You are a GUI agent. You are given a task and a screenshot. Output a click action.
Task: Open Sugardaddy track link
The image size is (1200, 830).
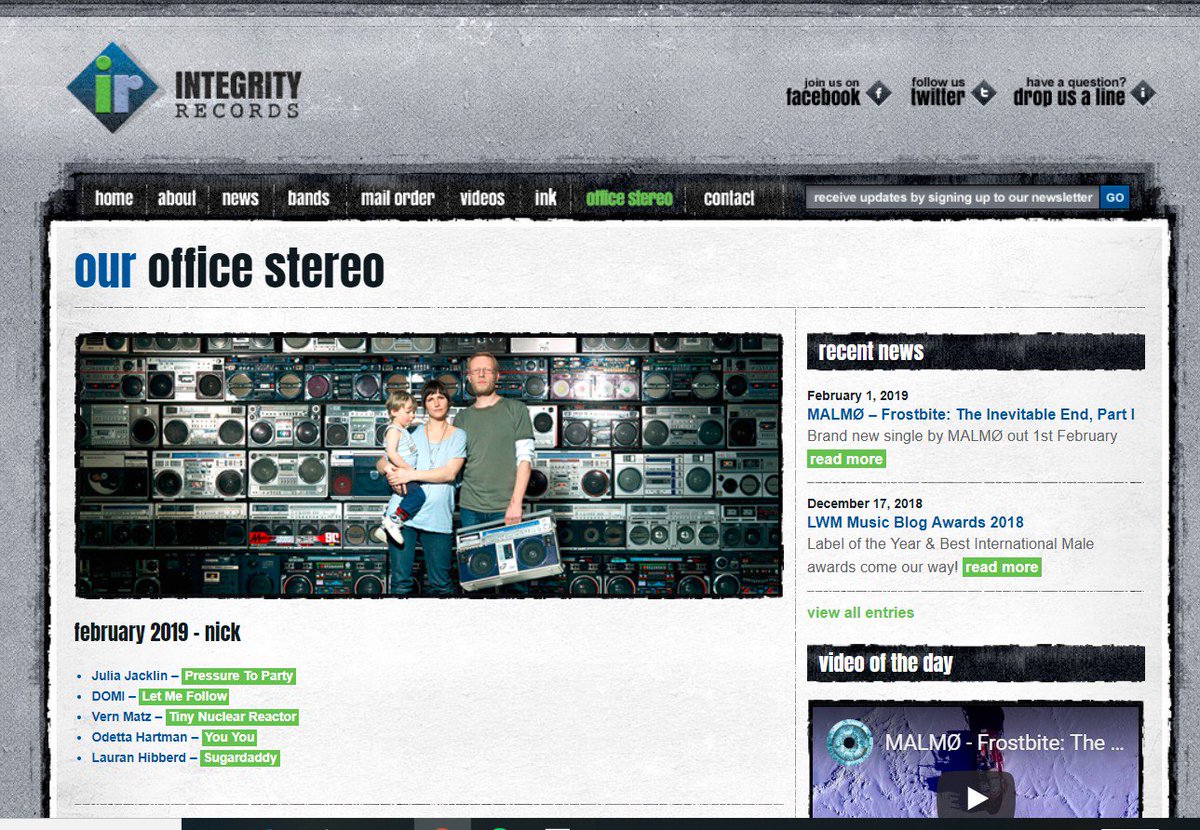point(240,758)
